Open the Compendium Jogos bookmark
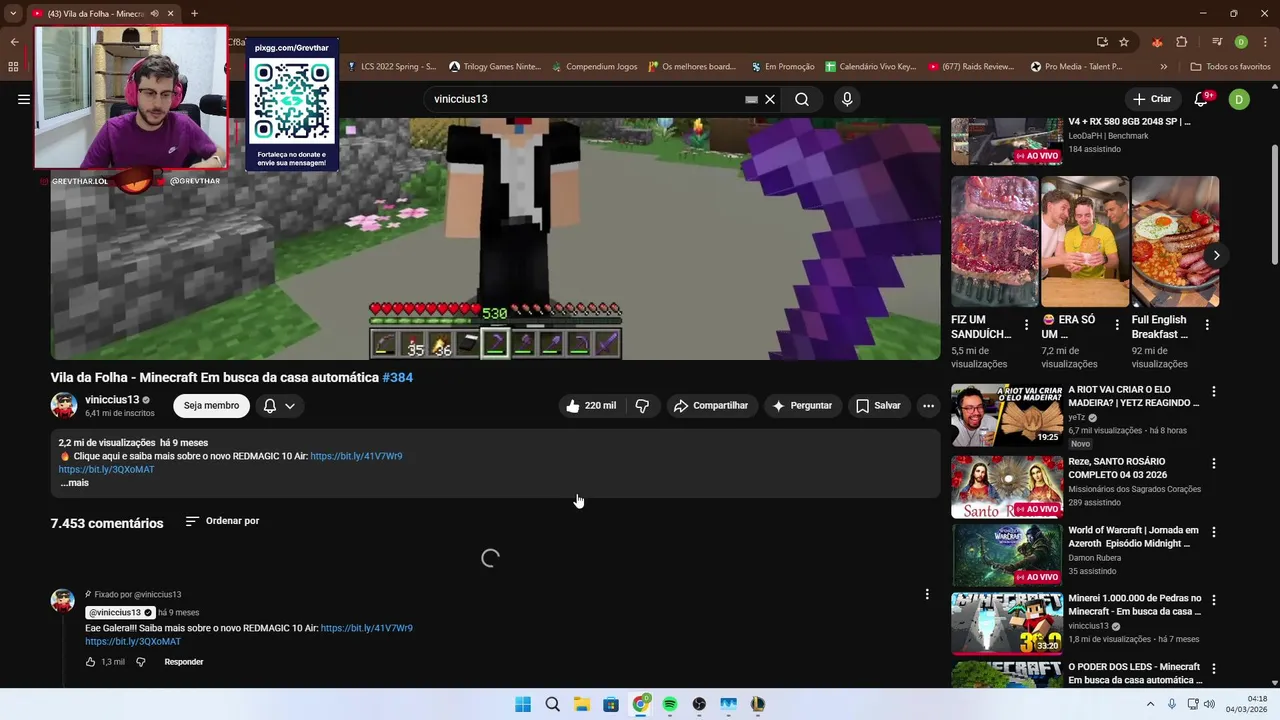Screen dimensions: 1280x720 [594, 67]
